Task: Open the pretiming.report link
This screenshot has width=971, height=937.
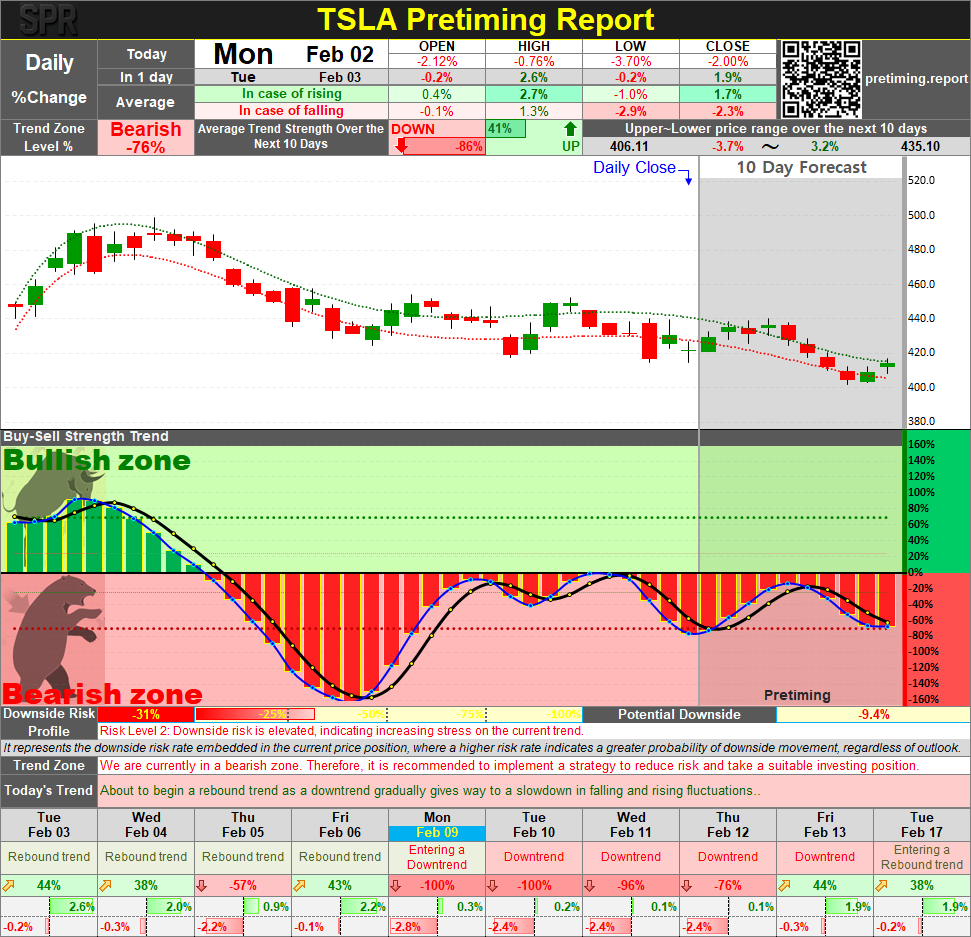Action: (x=916, y=79)
